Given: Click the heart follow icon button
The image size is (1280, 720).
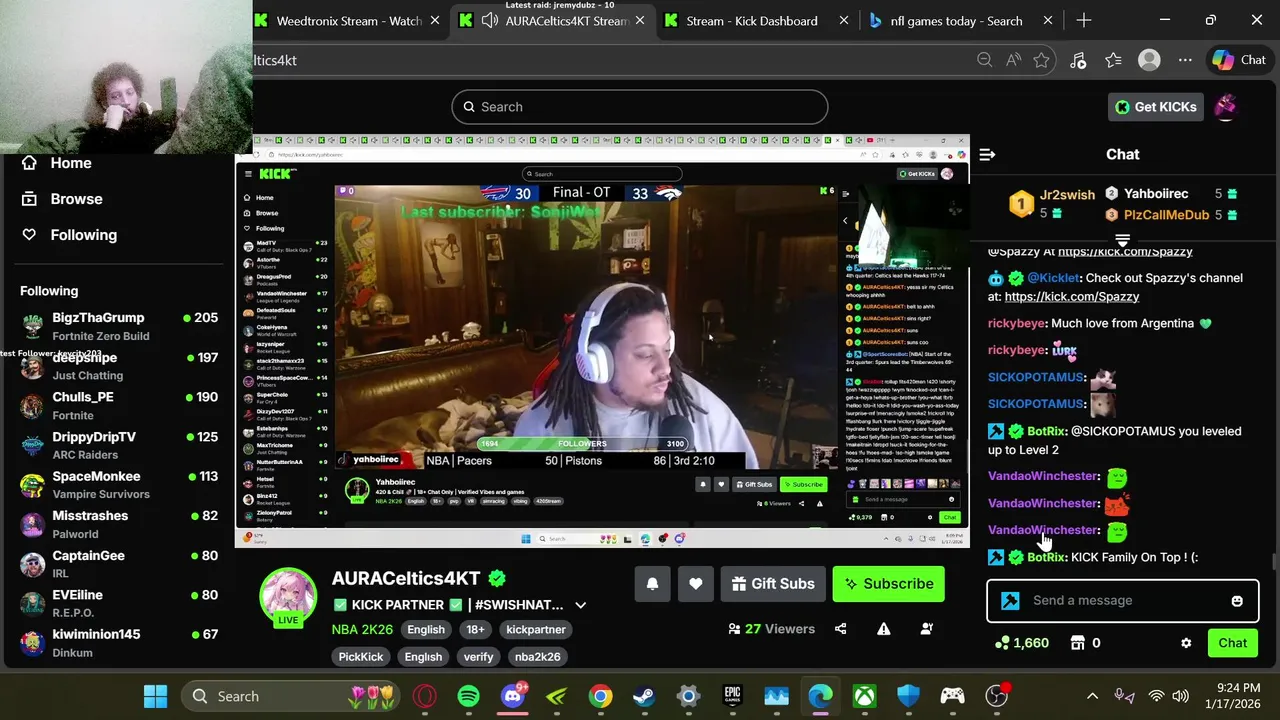Looking at the screenshot, I should click(696, 584).
